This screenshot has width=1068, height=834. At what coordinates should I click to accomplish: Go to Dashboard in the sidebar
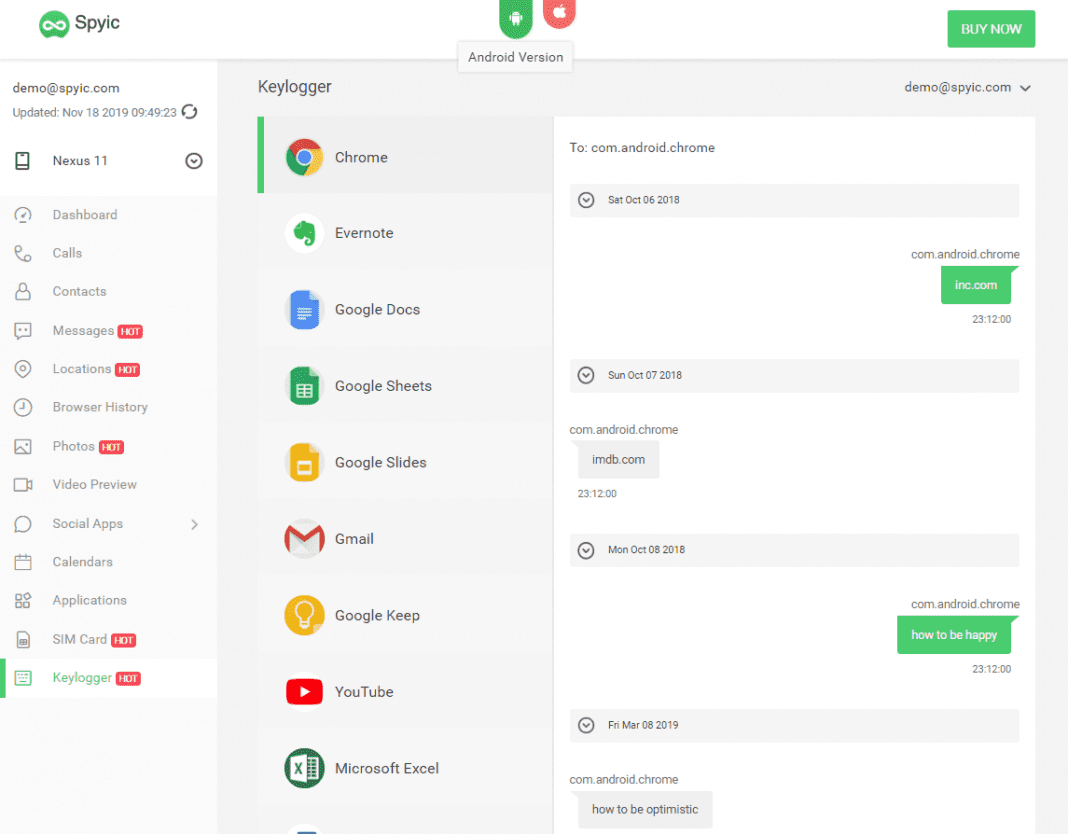84,215
